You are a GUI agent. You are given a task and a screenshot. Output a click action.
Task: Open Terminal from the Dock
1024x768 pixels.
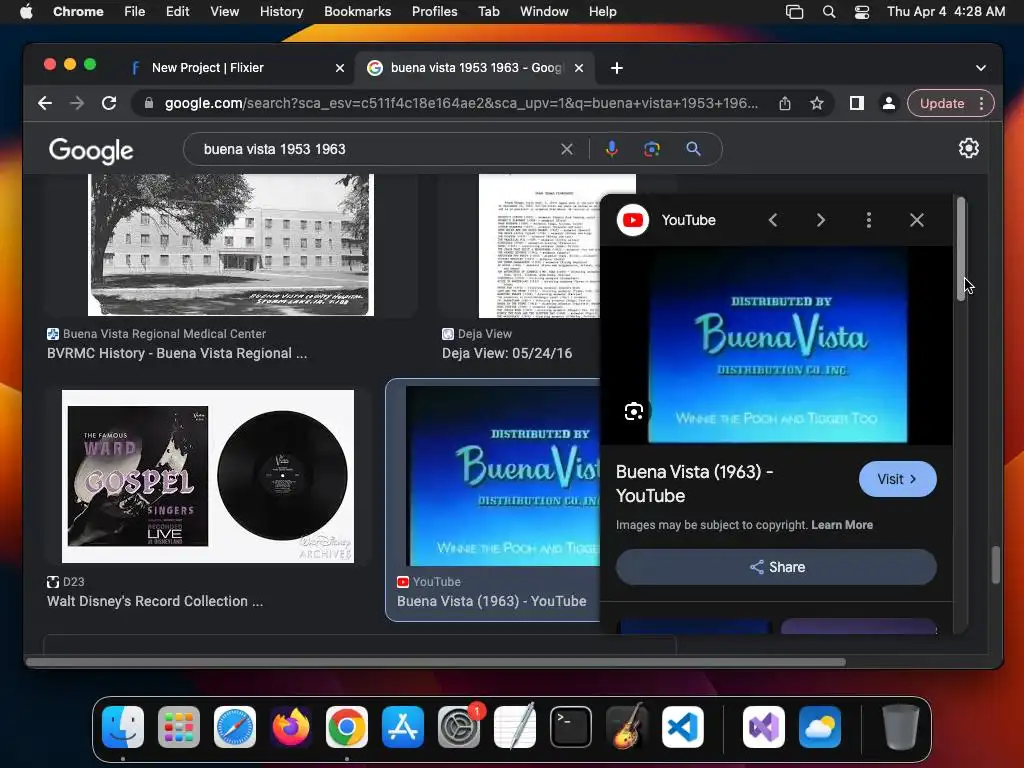tap(571, 727)
